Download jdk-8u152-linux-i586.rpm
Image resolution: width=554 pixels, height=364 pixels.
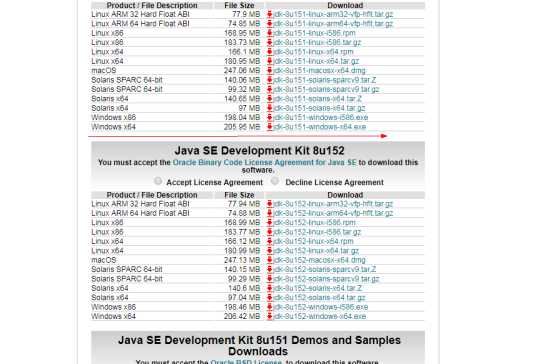click(314, 223)
